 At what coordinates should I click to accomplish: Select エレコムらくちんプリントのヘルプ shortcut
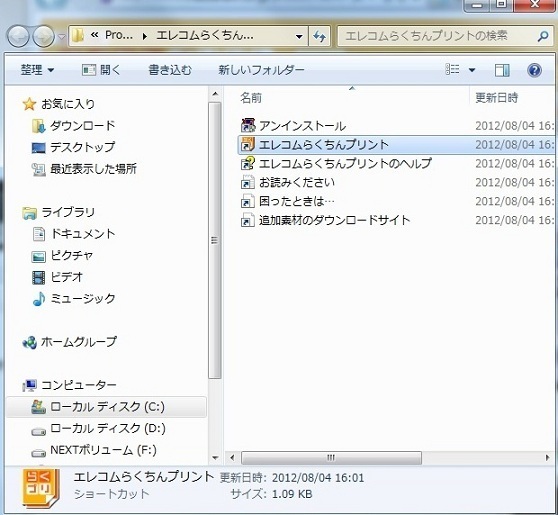click(x=345, y=163)
